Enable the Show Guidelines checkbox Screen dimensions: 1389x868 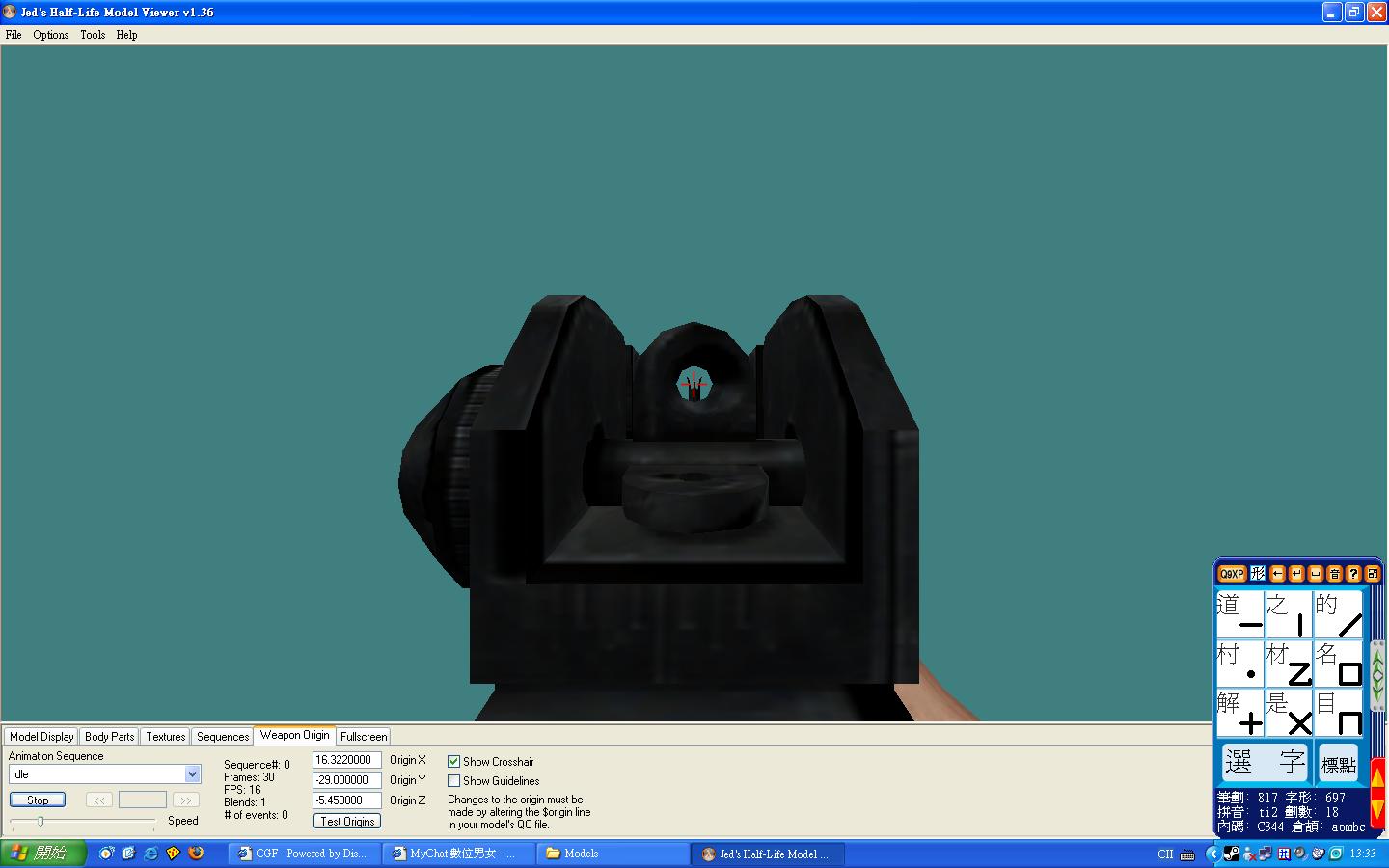(x=453, y=781)
